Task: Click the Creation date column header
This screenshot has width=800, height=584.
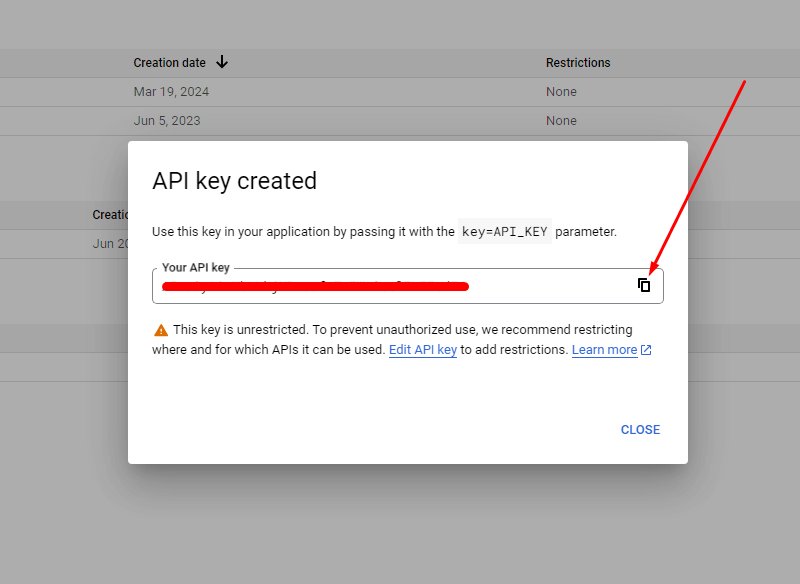Action: [169, 62]
